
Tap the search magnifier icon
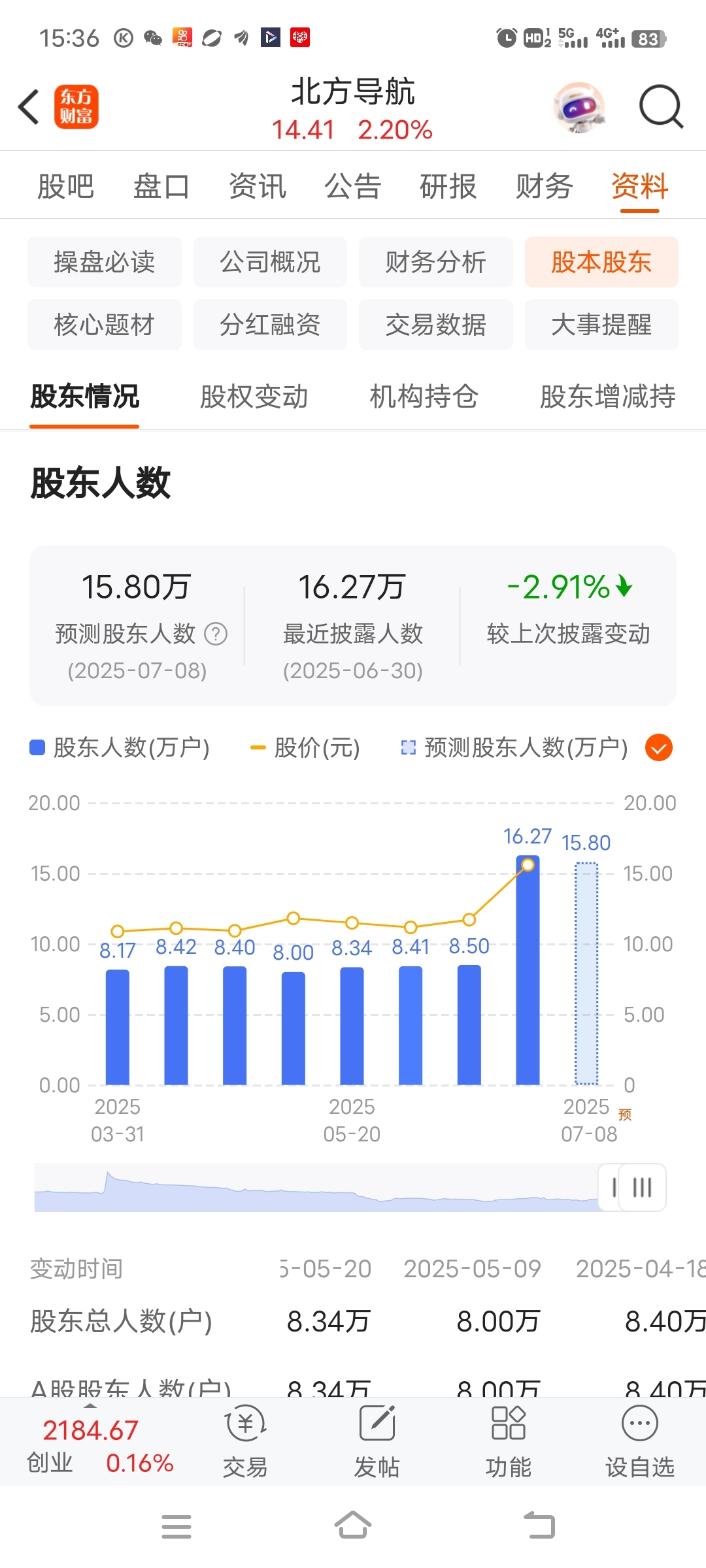click(x=661, y=106)
